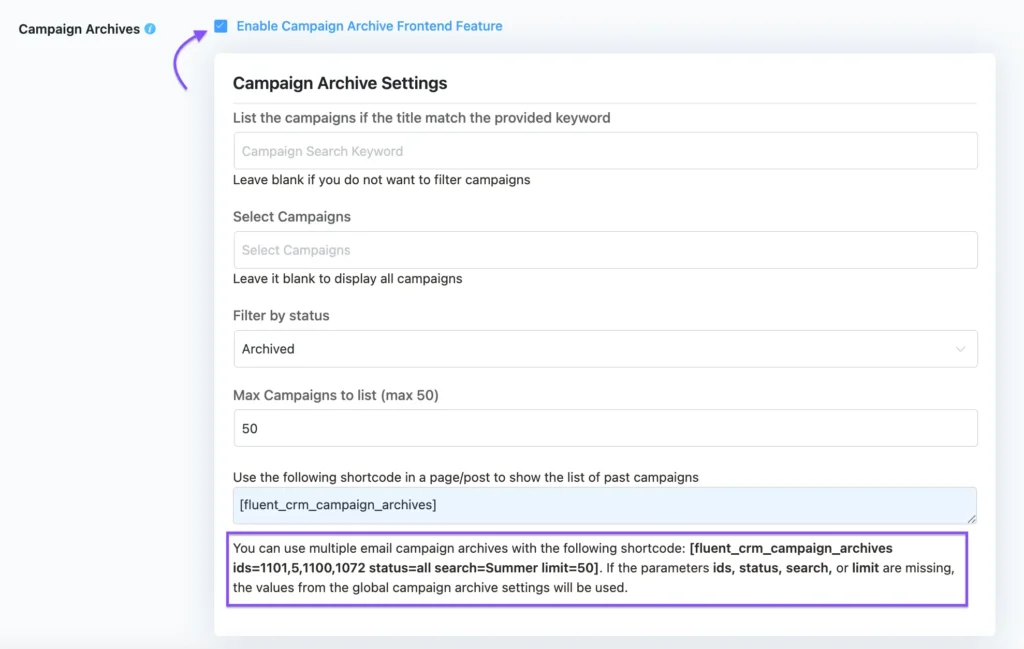Click the 'Filter by status' label
The width and height of the screenshot is (1024, 649).
(x=281, y=315)
